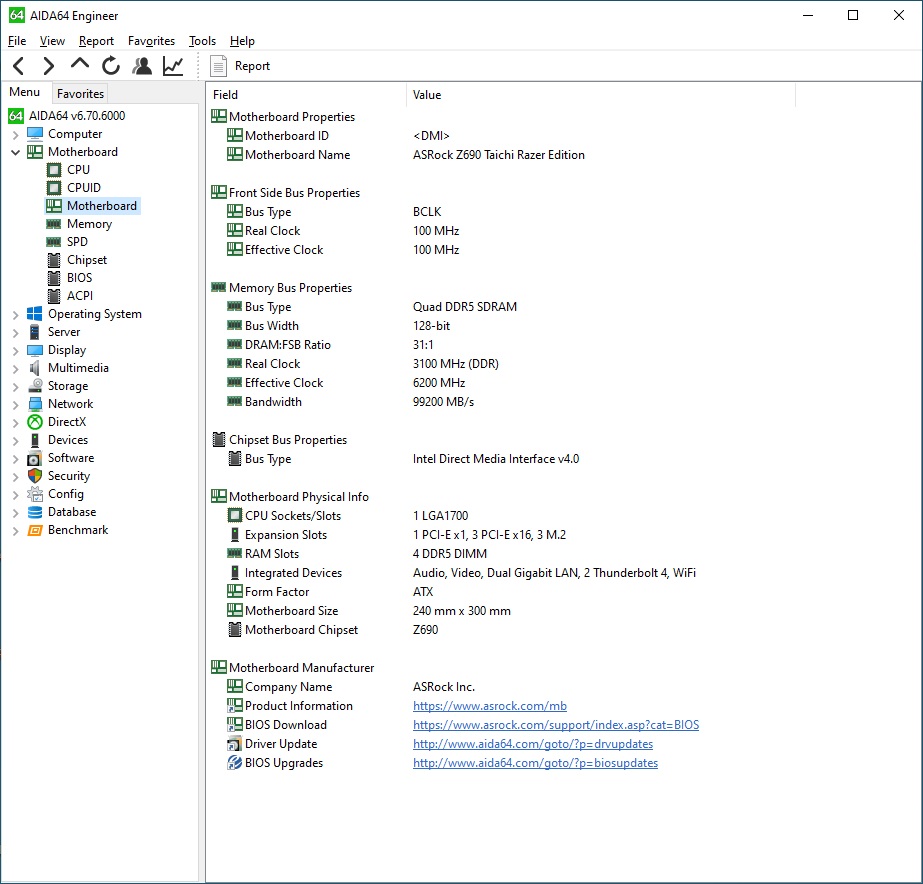Expand the Operating System node
Screen dimensions: 923x884
coord(16,315)
